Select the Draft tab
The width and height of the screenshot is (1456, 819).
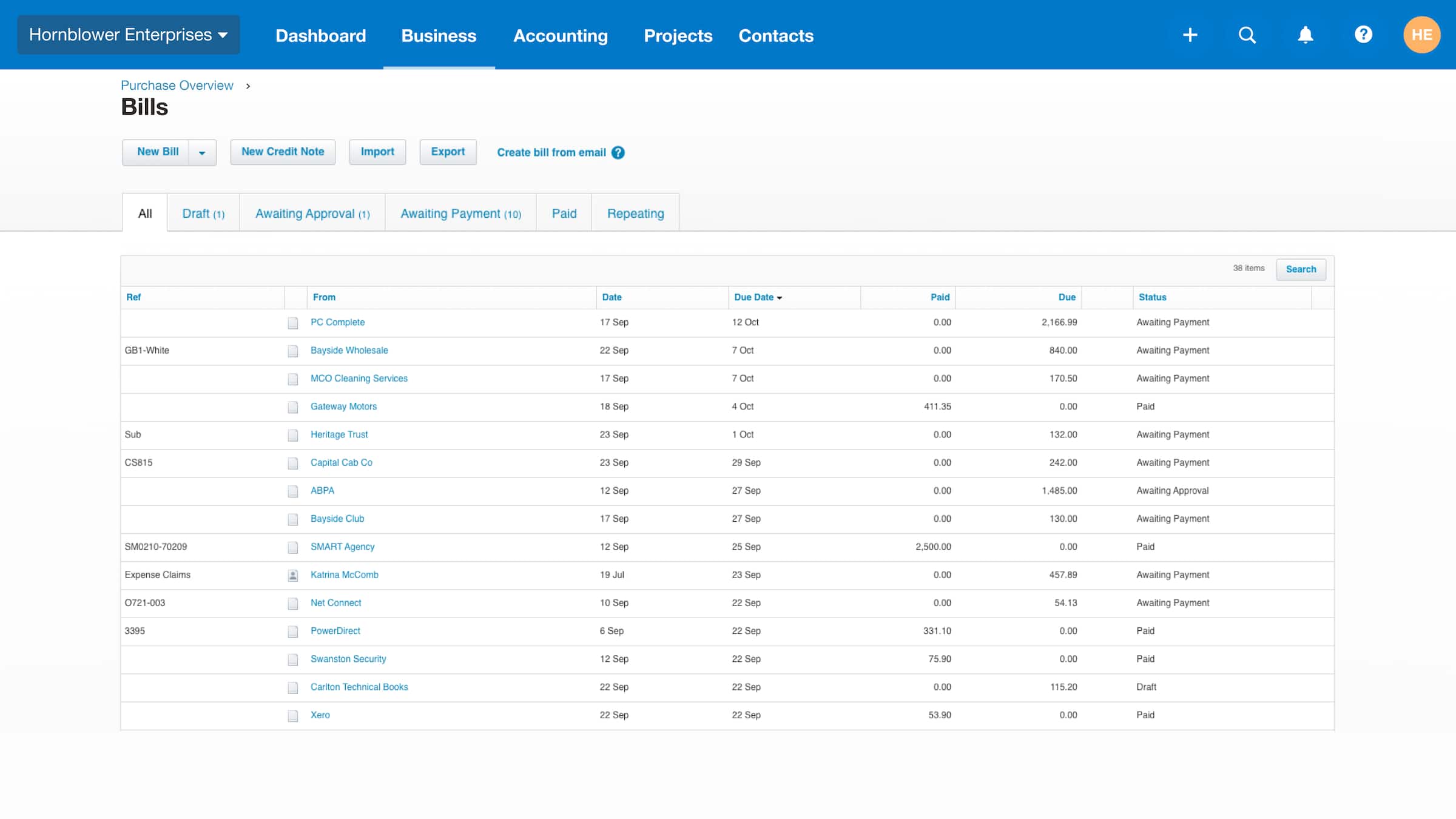tap(203, 213)
